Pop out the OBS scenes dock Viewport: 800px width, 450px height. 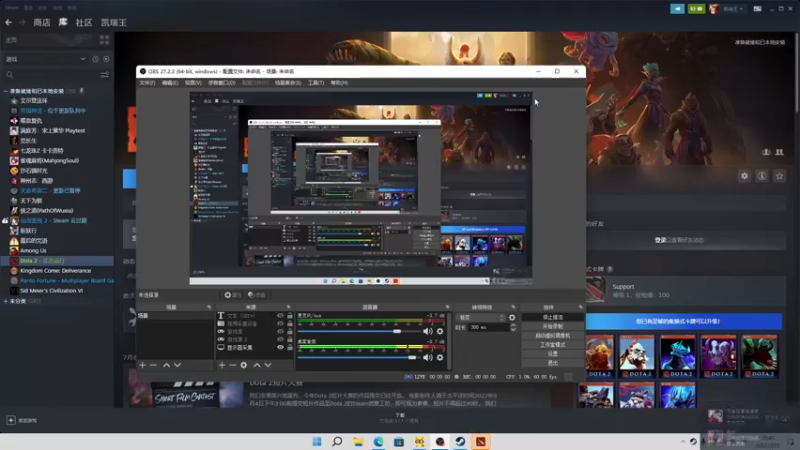pyautogui.click(x=209, y=307)
